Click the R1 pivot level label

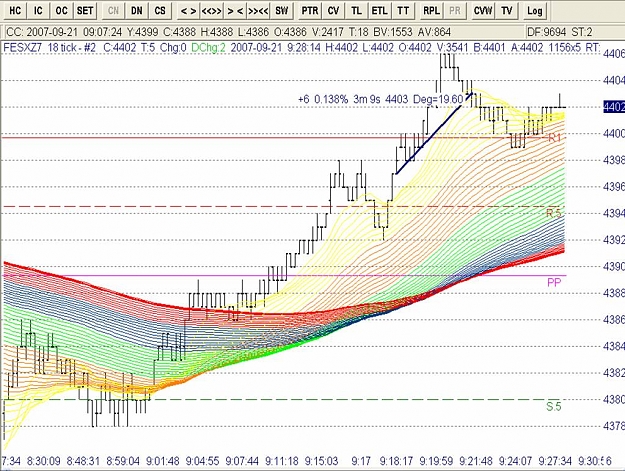click(x=555, y=138)
